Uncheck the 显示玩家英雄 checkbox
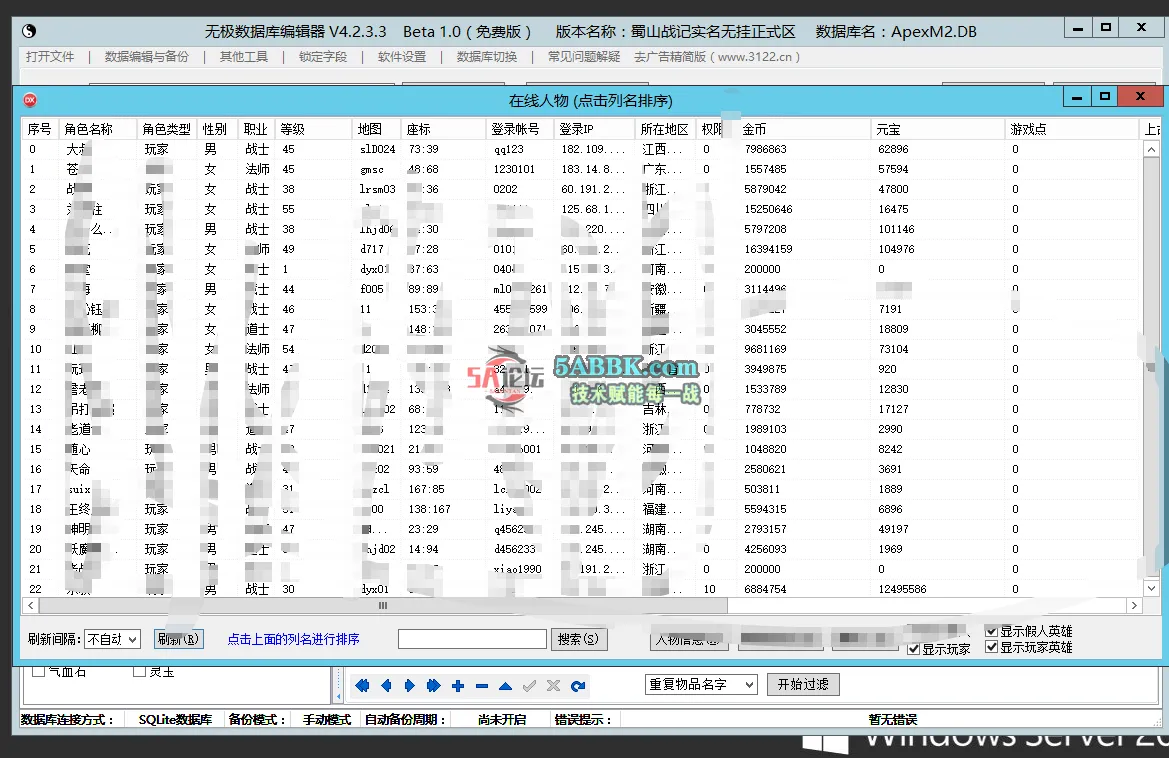The height and width of the screenshot is (758, 1169). [991, 647]
